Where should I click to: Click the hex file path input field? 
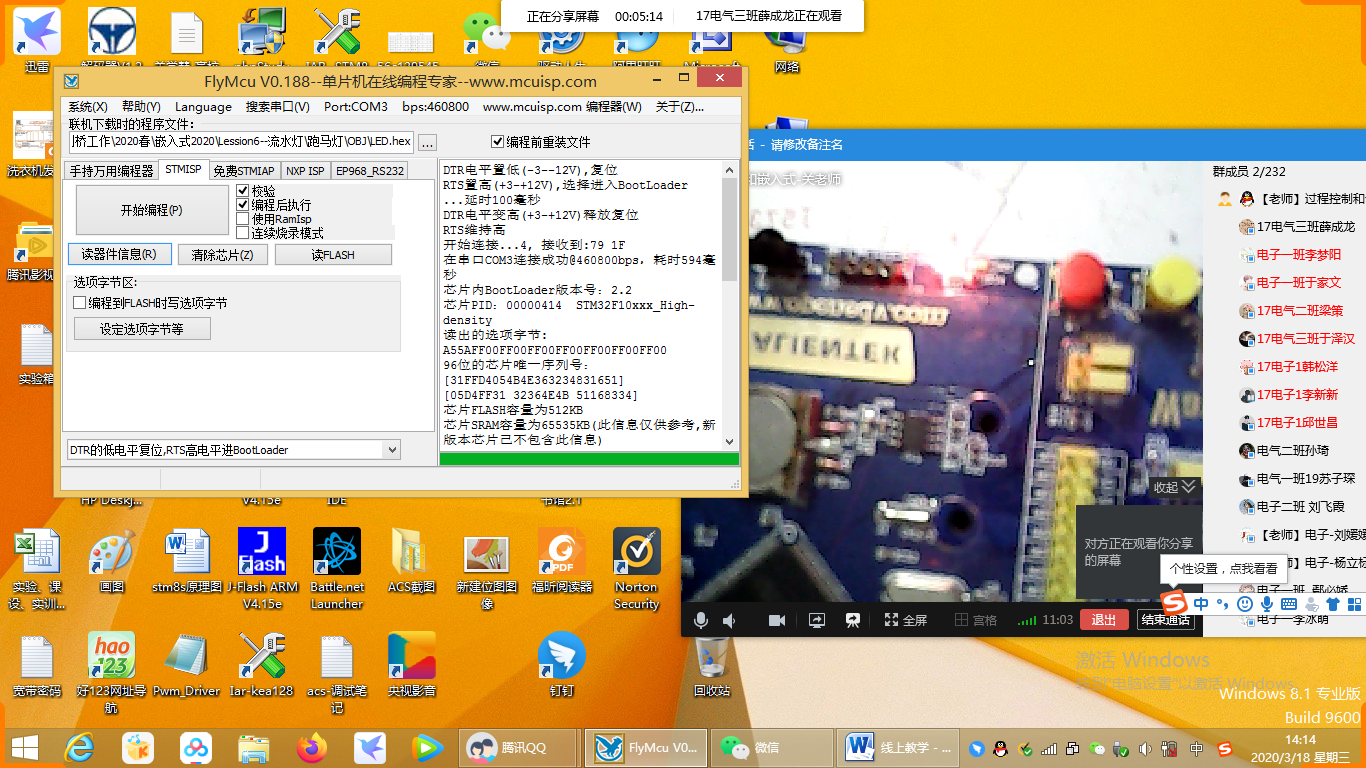tap(241, 142)
